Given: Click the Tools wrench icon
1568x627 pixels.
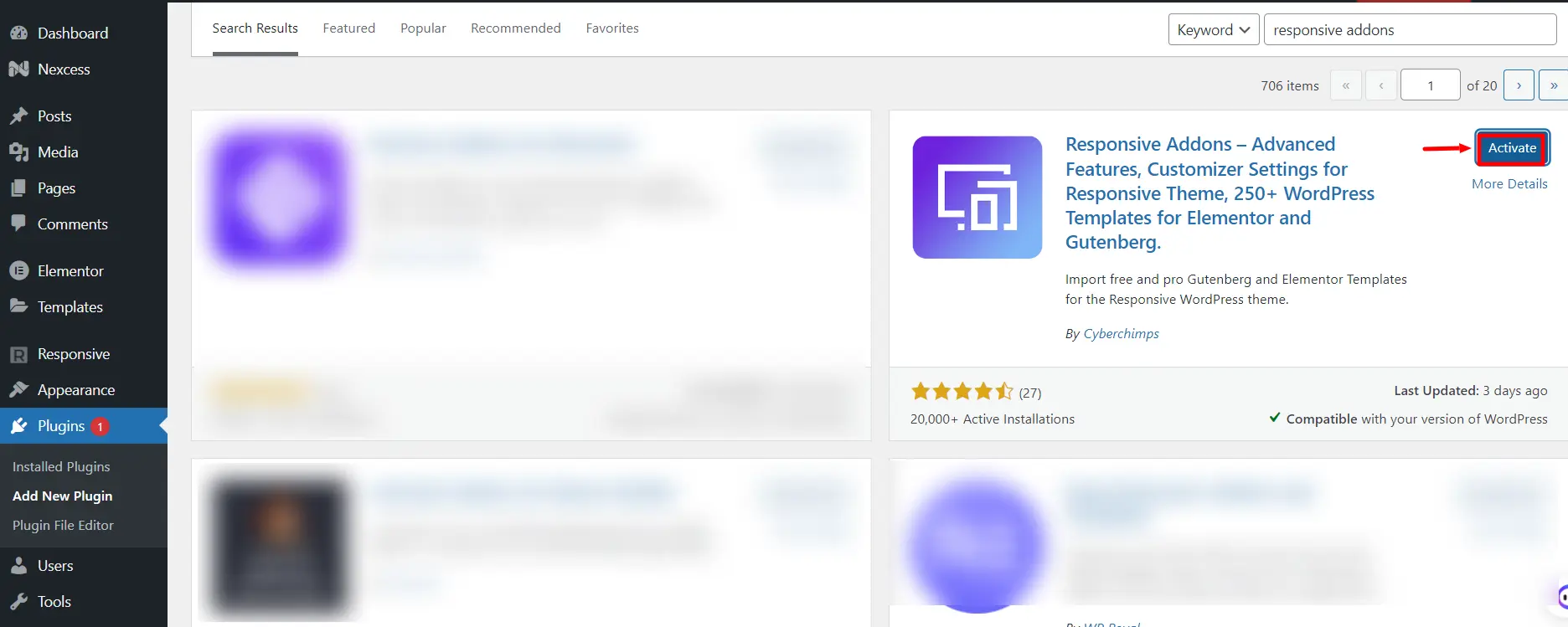Looking at the screenshot, I should click(18, 602).
